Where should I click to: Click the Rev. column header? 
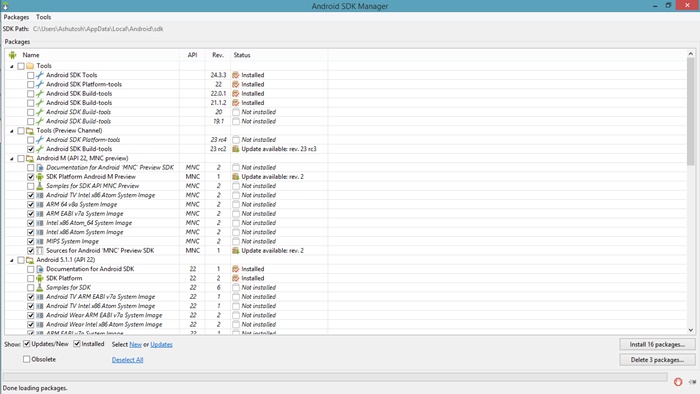(218, 55)
